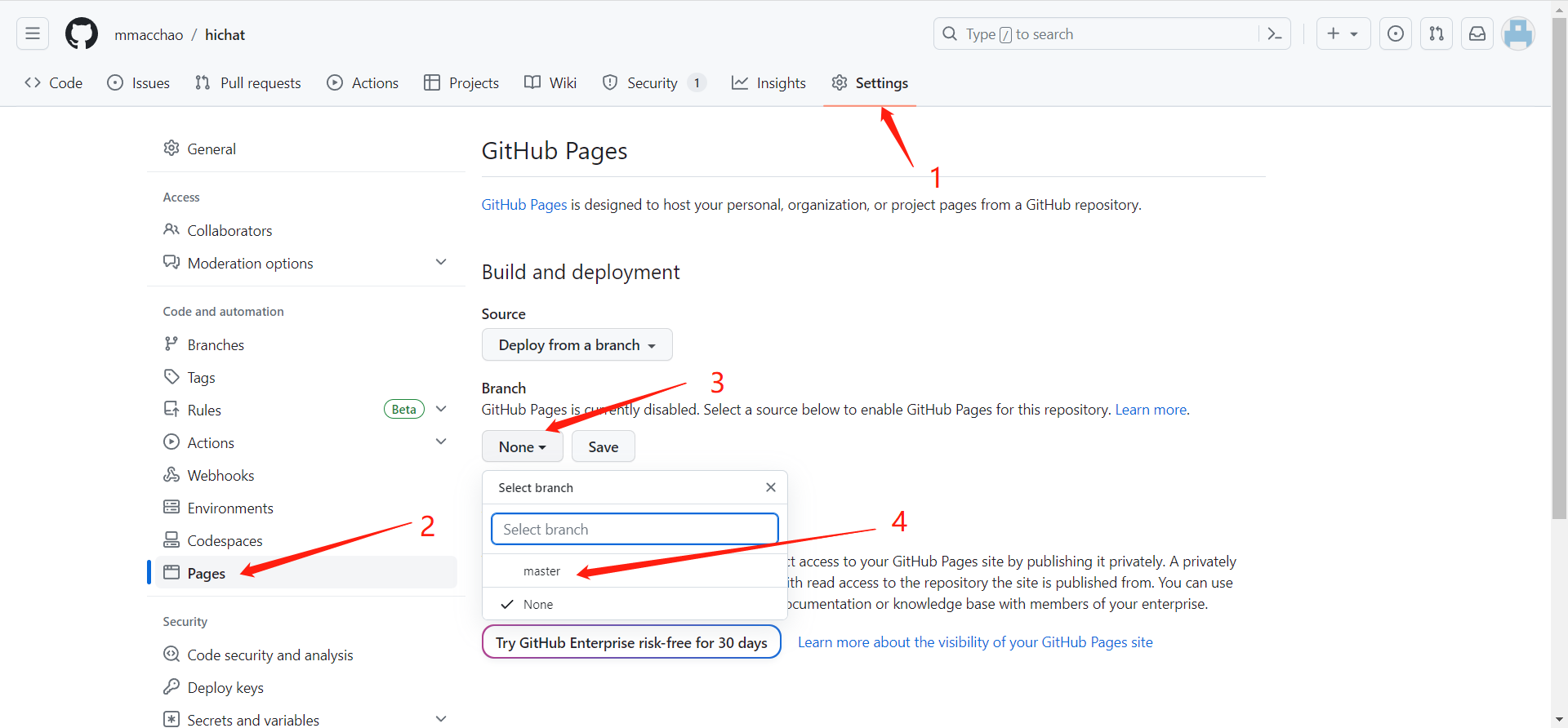Open Moderation options in sidebar

point(250,263)
